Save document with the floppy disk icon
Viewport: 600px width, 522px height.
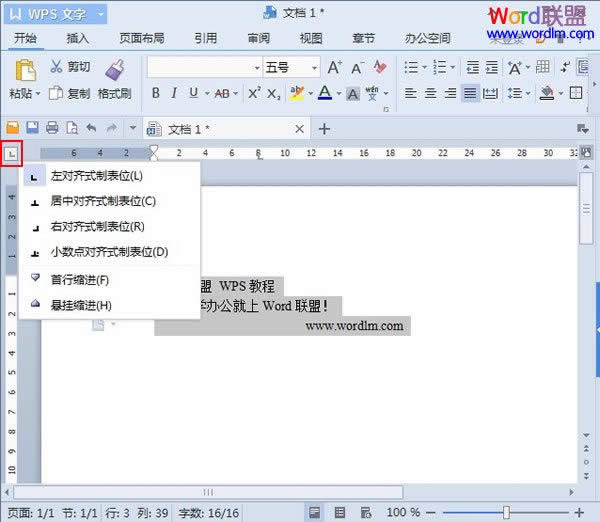click(32, 127)
